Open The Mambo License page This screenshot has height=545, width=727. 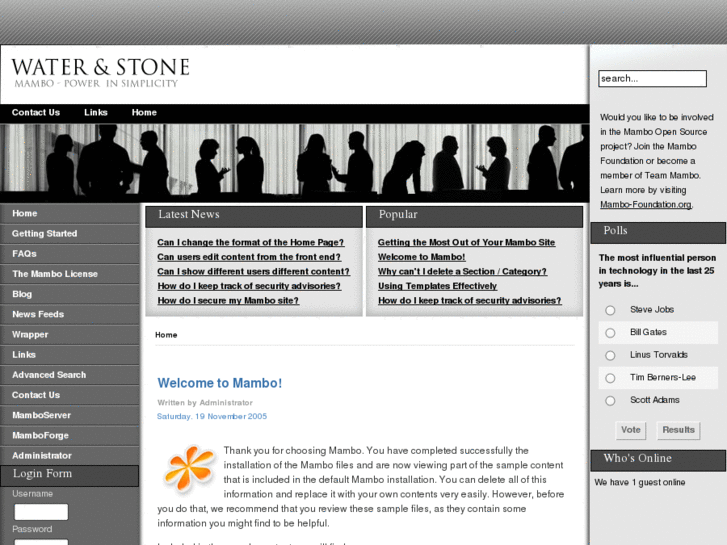click(x=70, y=274)
